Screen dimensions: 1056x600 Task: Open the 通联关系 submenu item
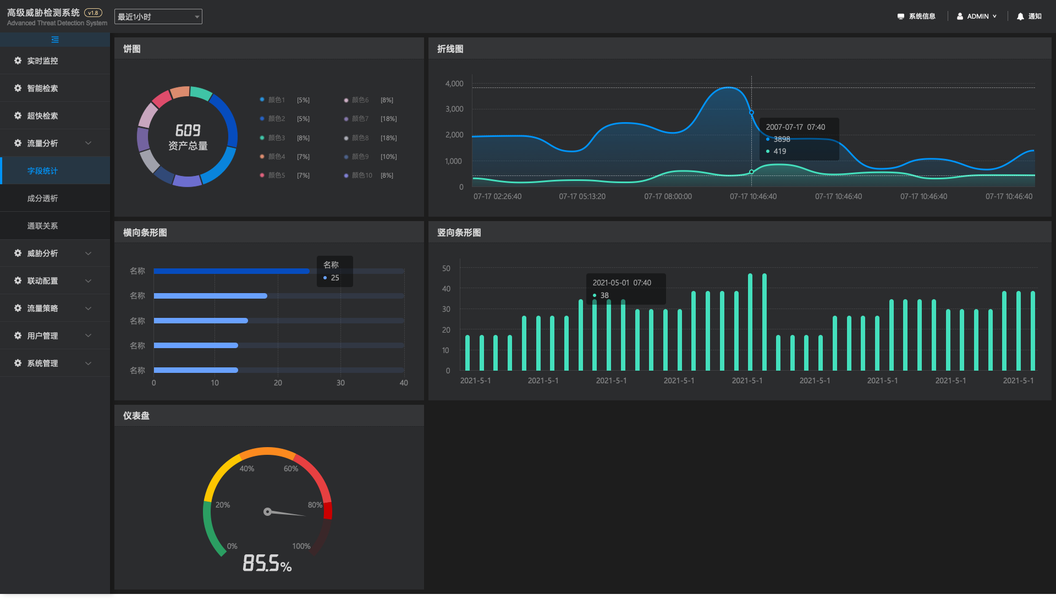(55, 226)
